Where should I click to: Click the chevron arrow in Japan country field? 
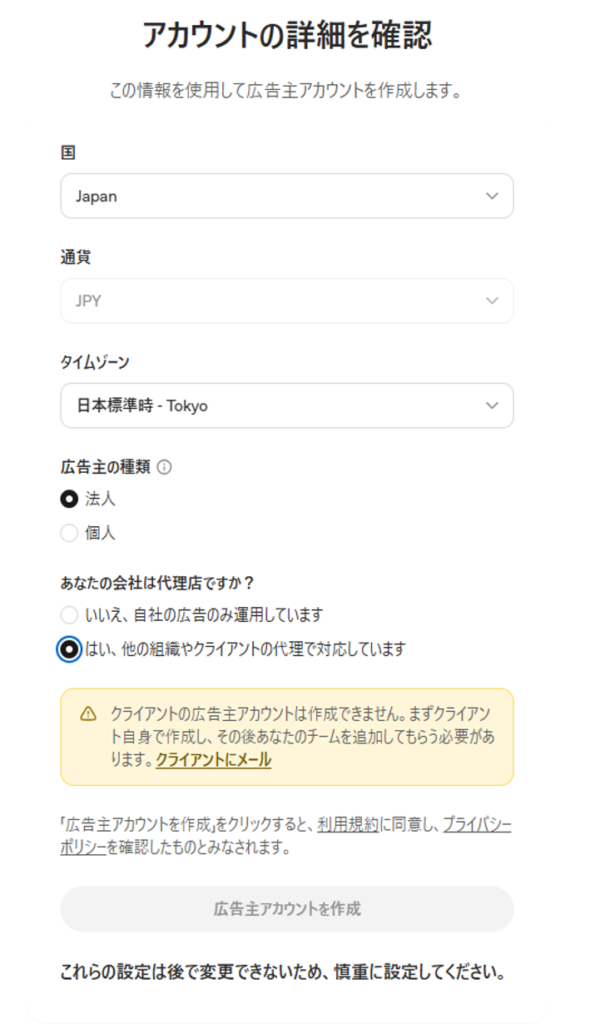pyautogui.click(x=492, y=196)
